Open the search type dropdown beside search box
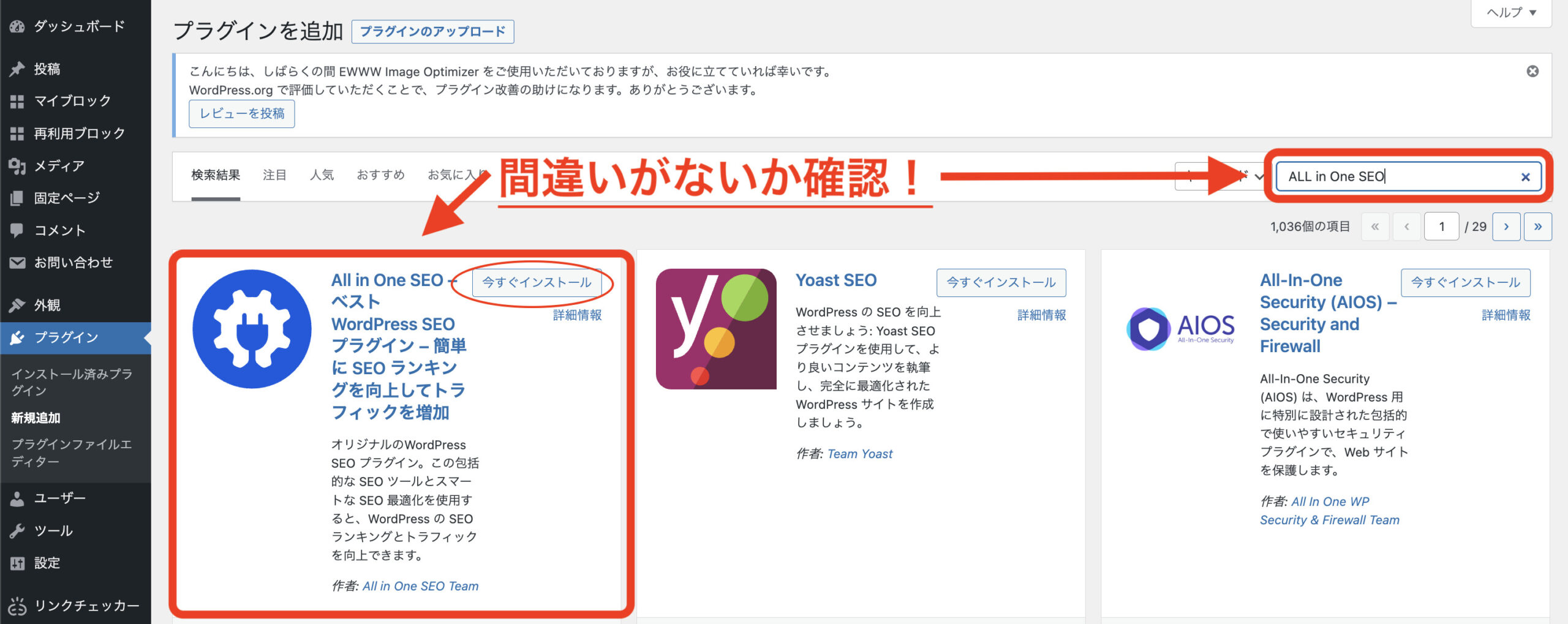This screenshot has height=624, width=1568. 1220,176
